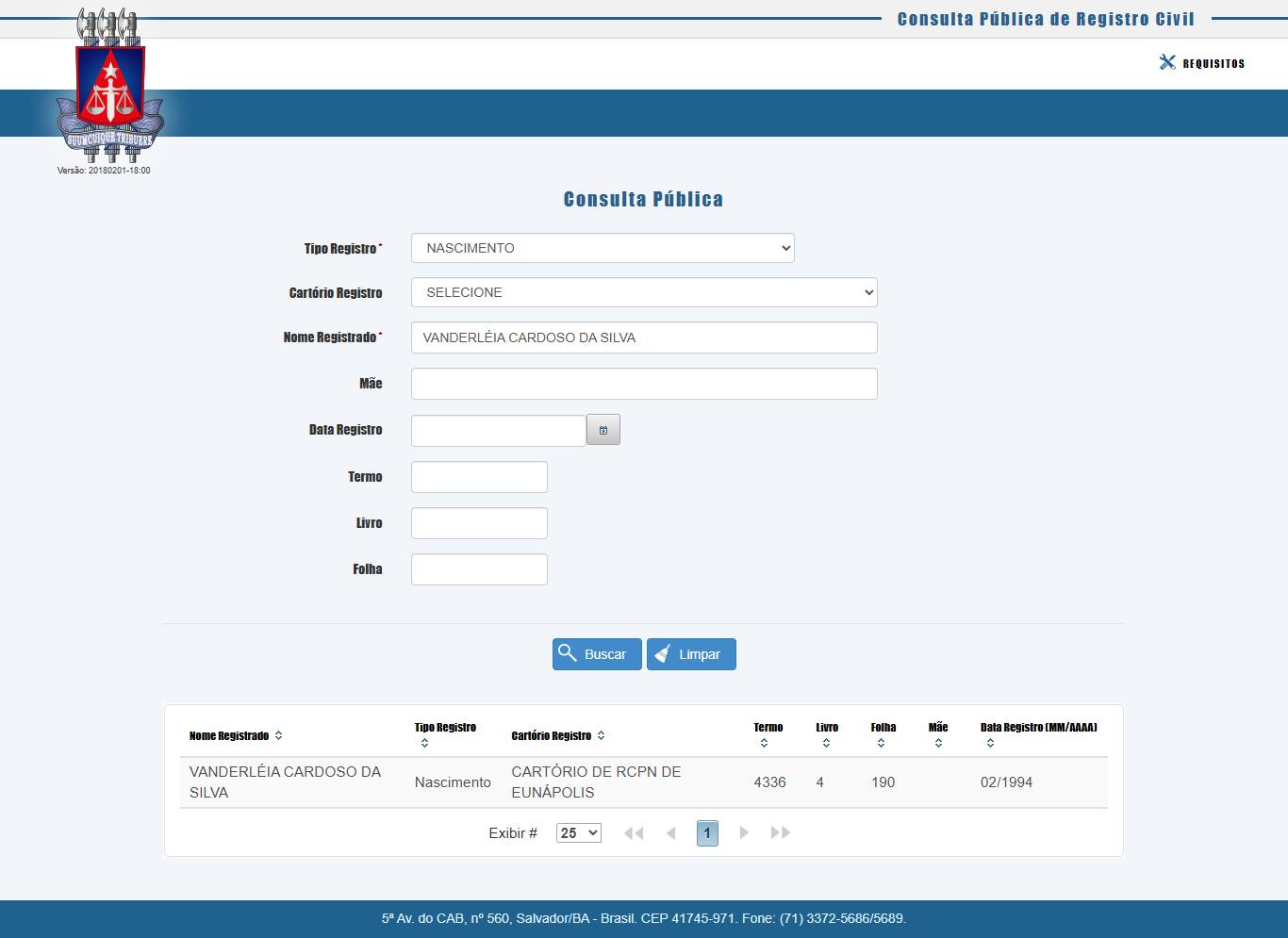Image resolution: width=1288 pixels, height=938 pixels.
Task: Open the calendar date picker icon
Action: pyautogui.click(x=603, y=430)
